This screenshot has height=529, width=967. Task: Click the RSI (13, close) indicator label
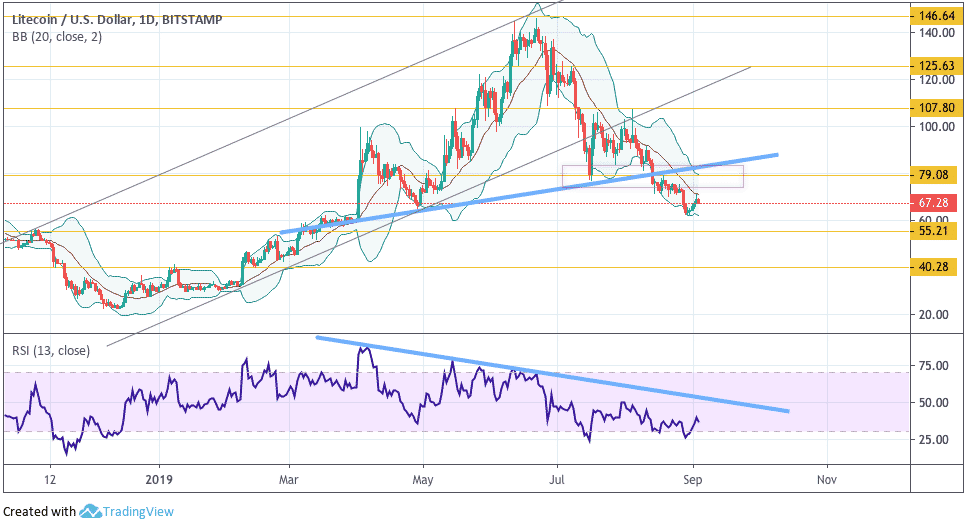pos(51,351)
